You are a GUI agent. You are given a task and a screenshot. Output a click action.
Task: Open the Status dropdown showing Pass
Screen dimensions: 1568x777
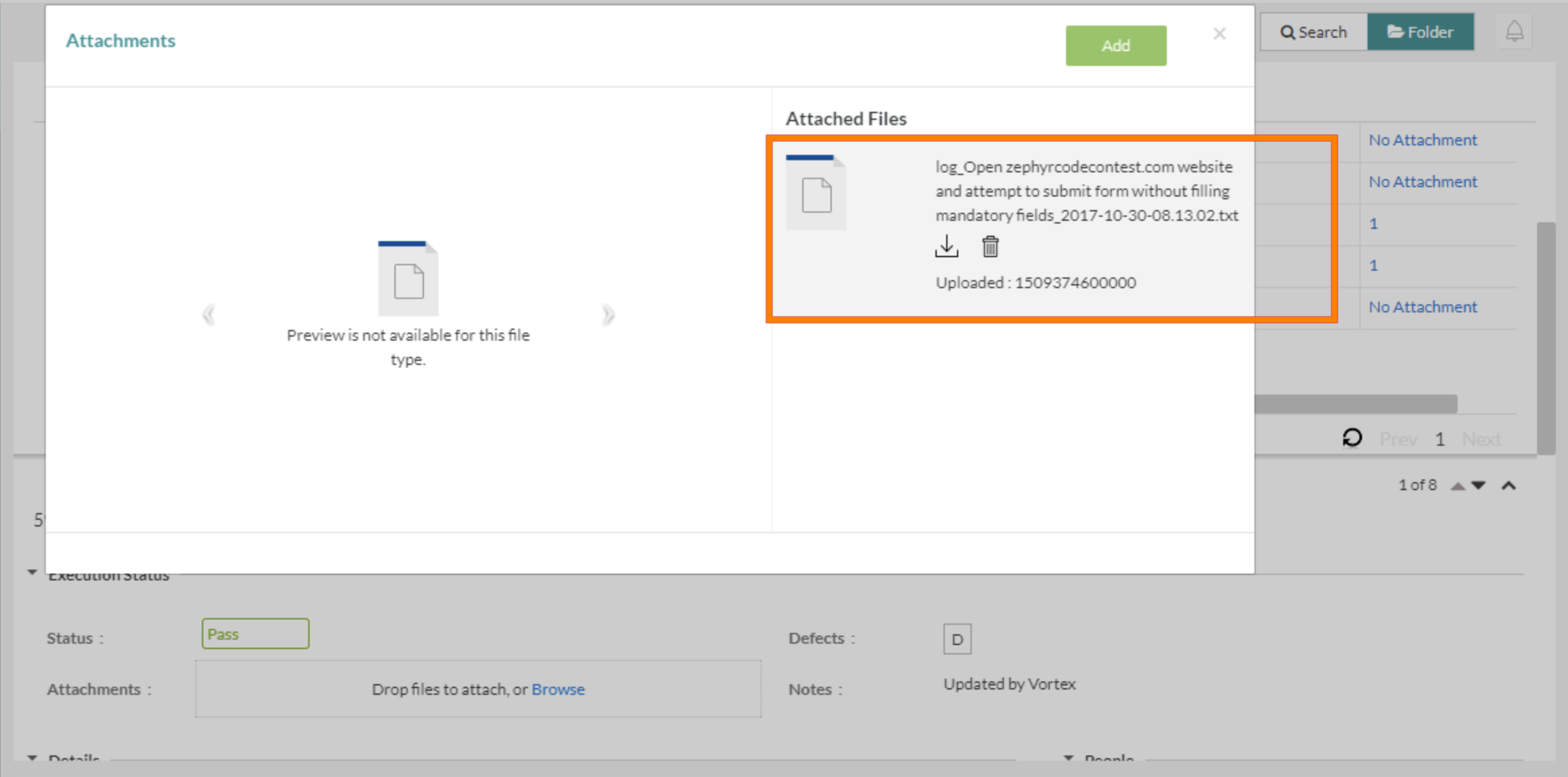[x=255, y=634]
